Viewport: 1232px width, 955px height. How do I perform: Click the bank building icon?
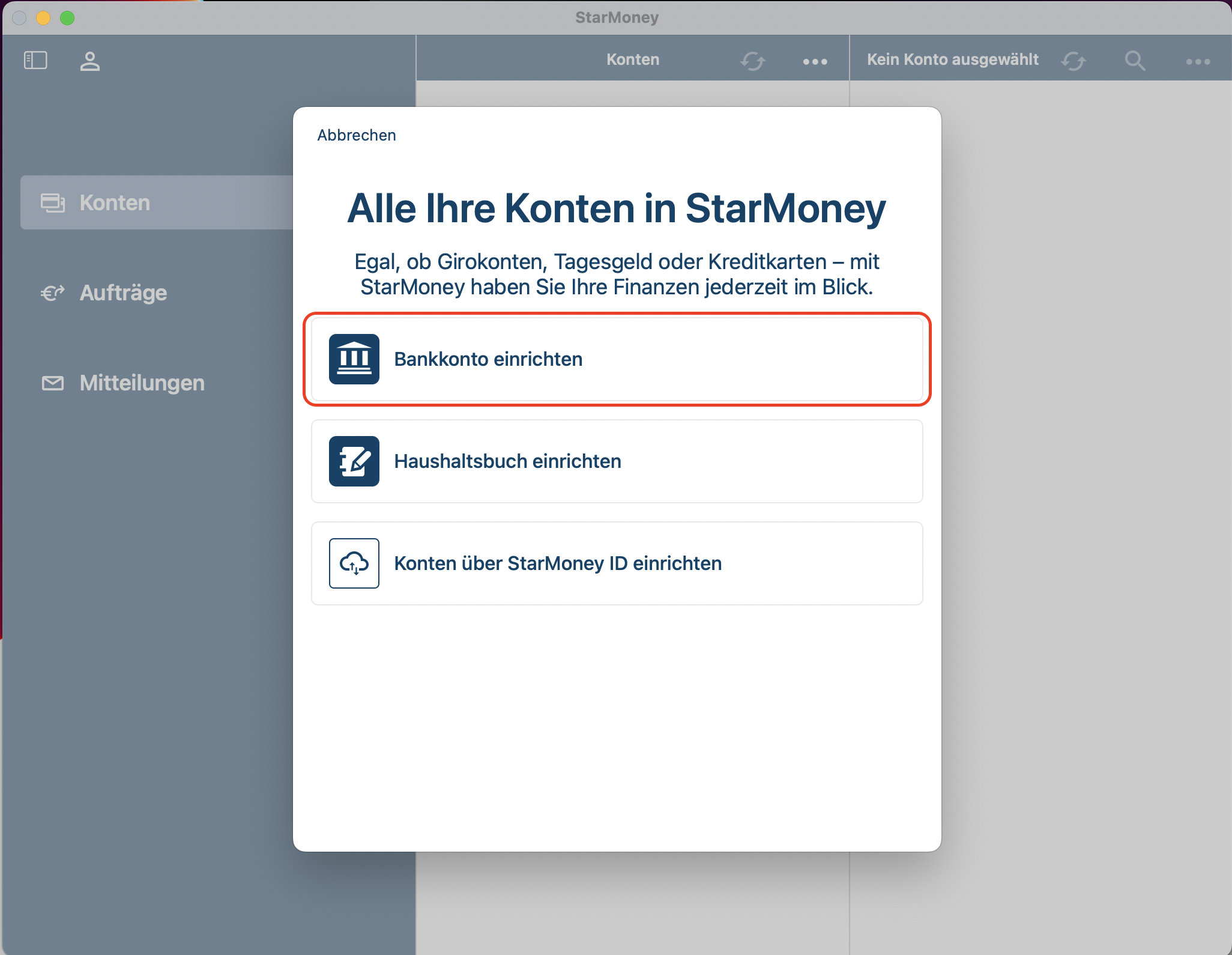tap(354, 359)
